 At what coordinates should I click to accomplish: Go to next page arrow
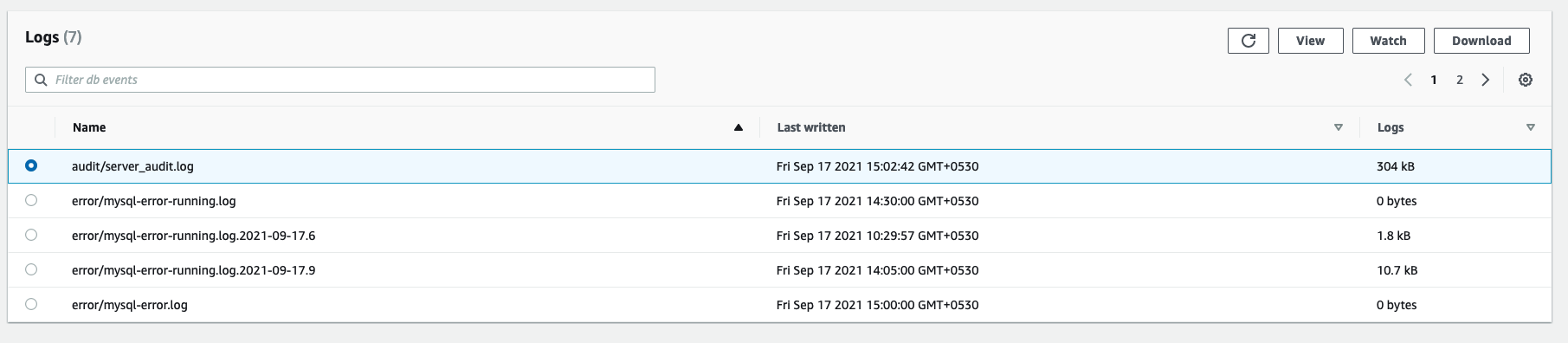point(1486,80)
